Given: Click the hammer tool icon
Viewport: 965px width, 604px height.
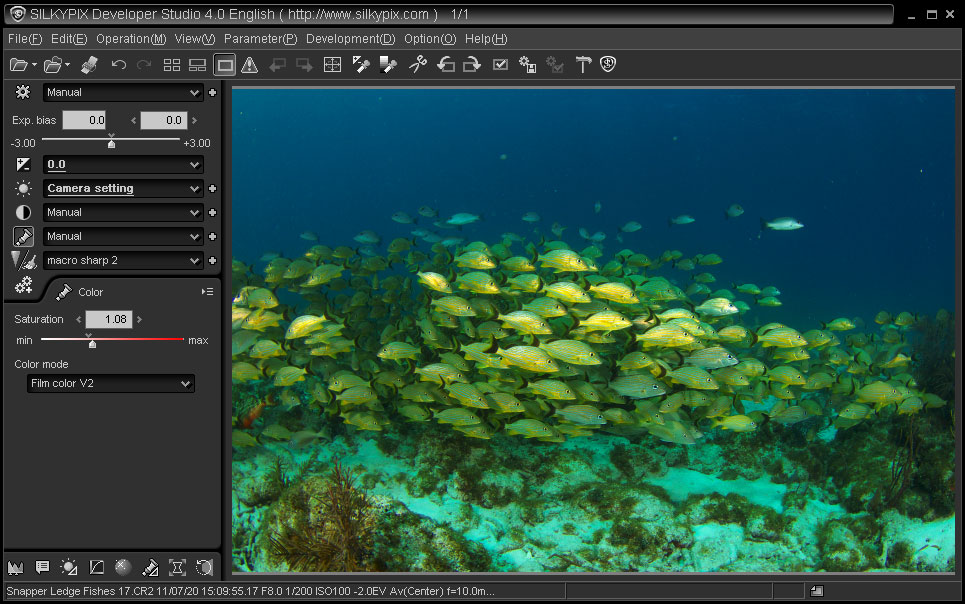Looking at the screenshot, I should click(583, 65).
